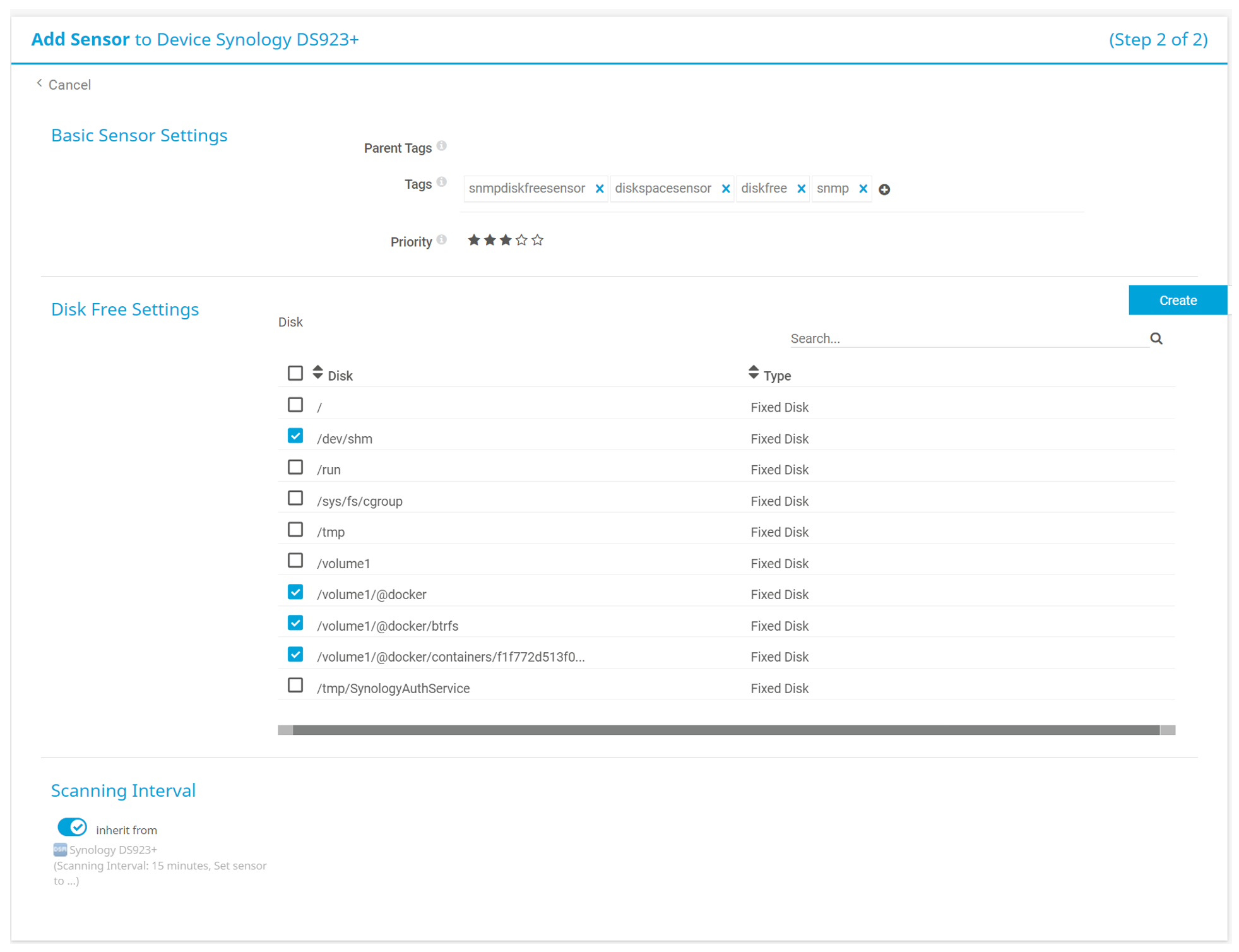Remove the snmpdiskfreesensor tag
1239x952 pixels.
click(x=599, y=189)
